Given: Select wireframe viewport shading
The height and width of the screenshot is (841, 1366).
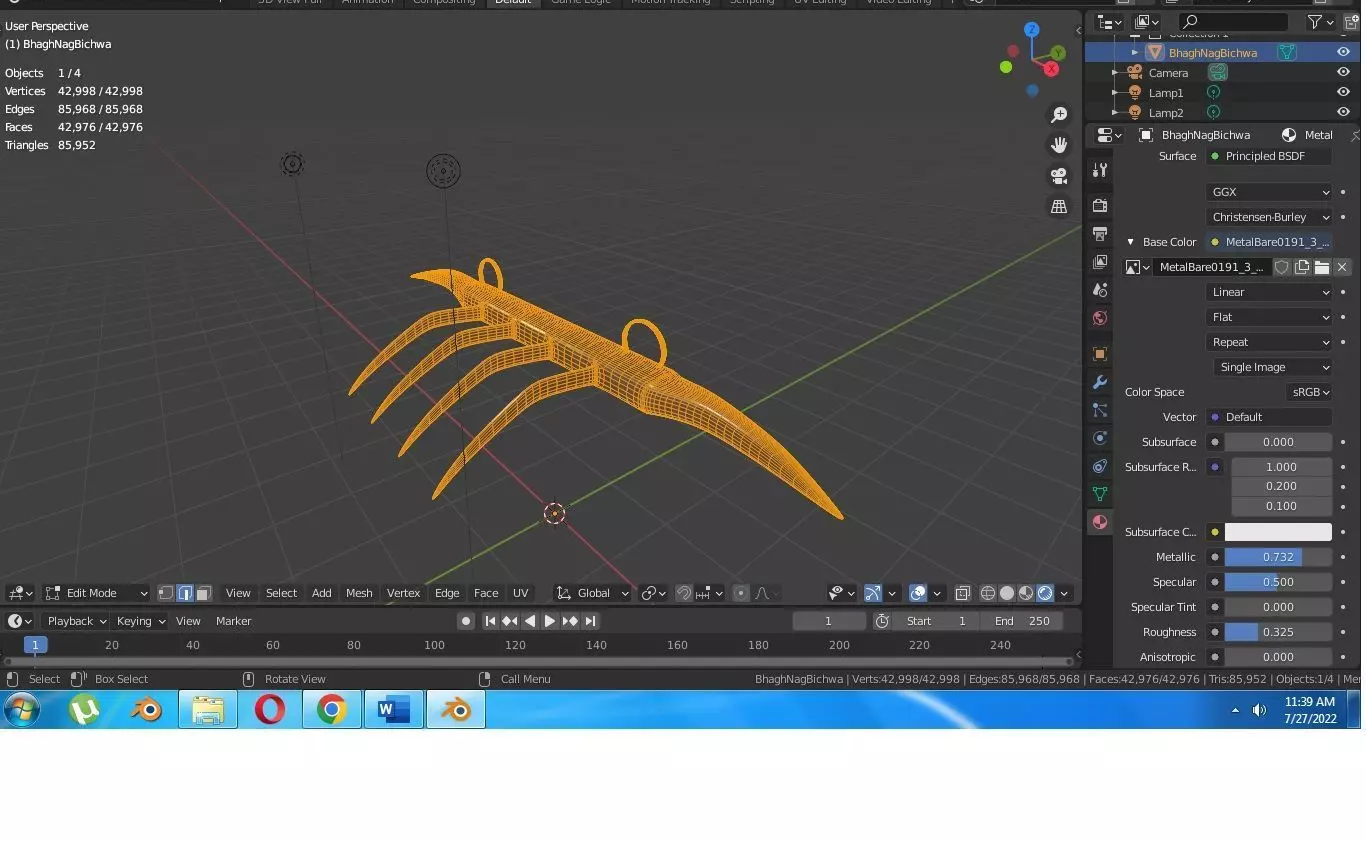Looking at the screenshot, I should pos(987,593).
